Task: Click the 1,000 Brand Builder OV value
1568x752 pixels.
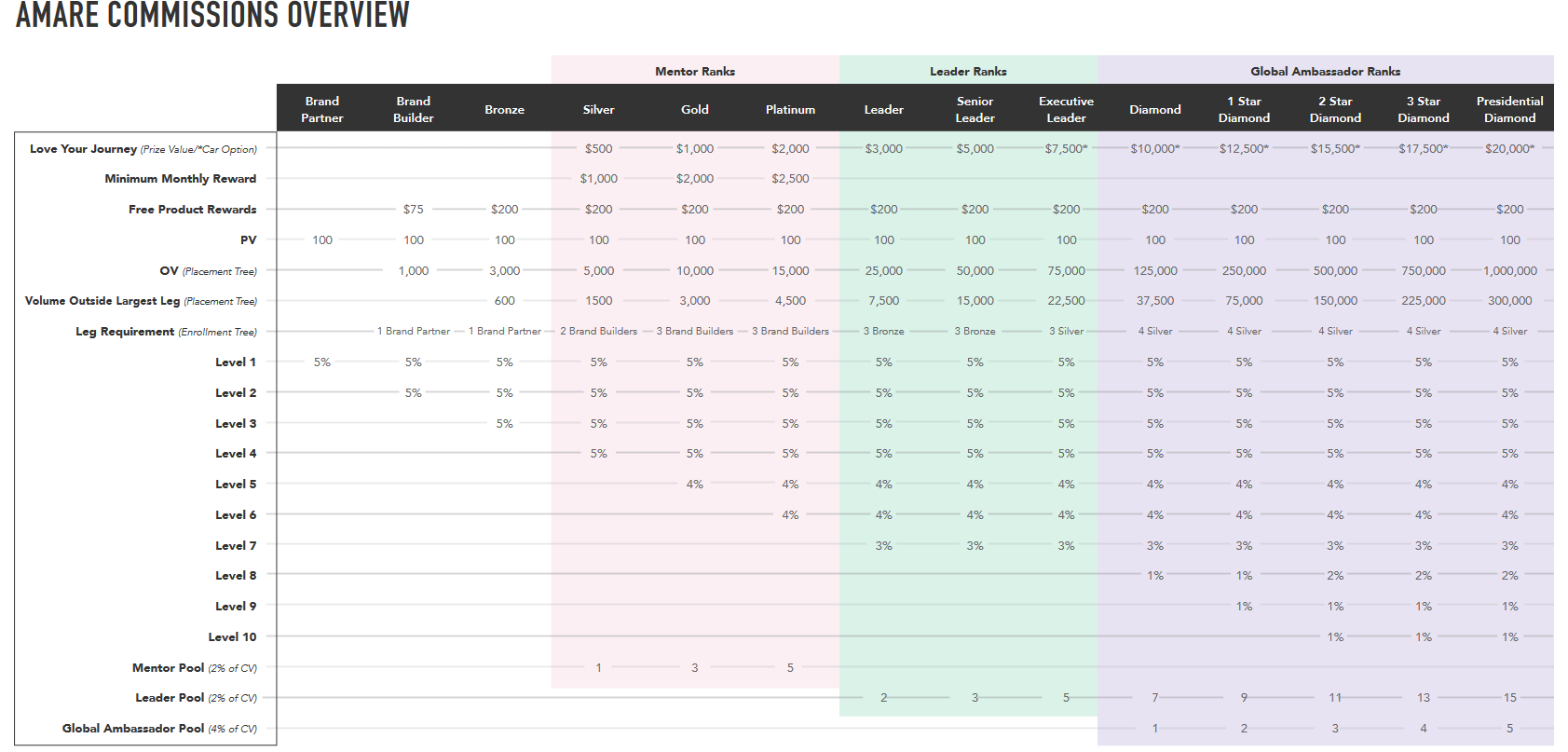Action: [414, 271]
